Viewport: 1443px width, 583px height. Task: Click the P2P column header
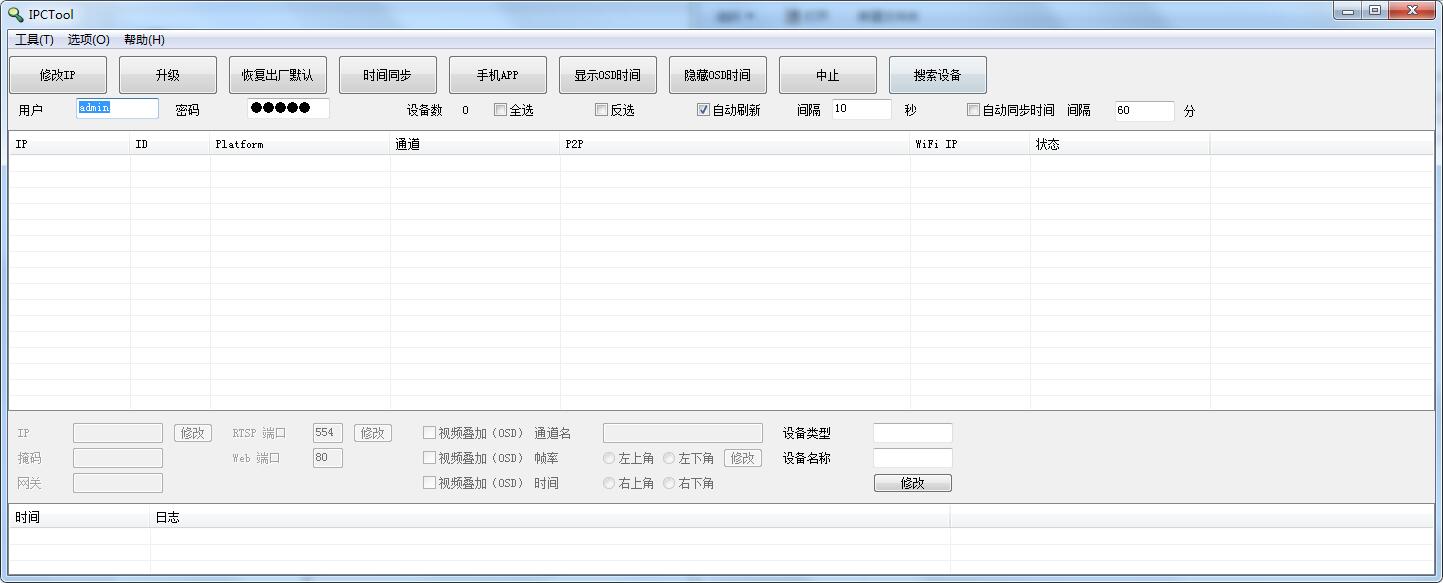point(735,144)
